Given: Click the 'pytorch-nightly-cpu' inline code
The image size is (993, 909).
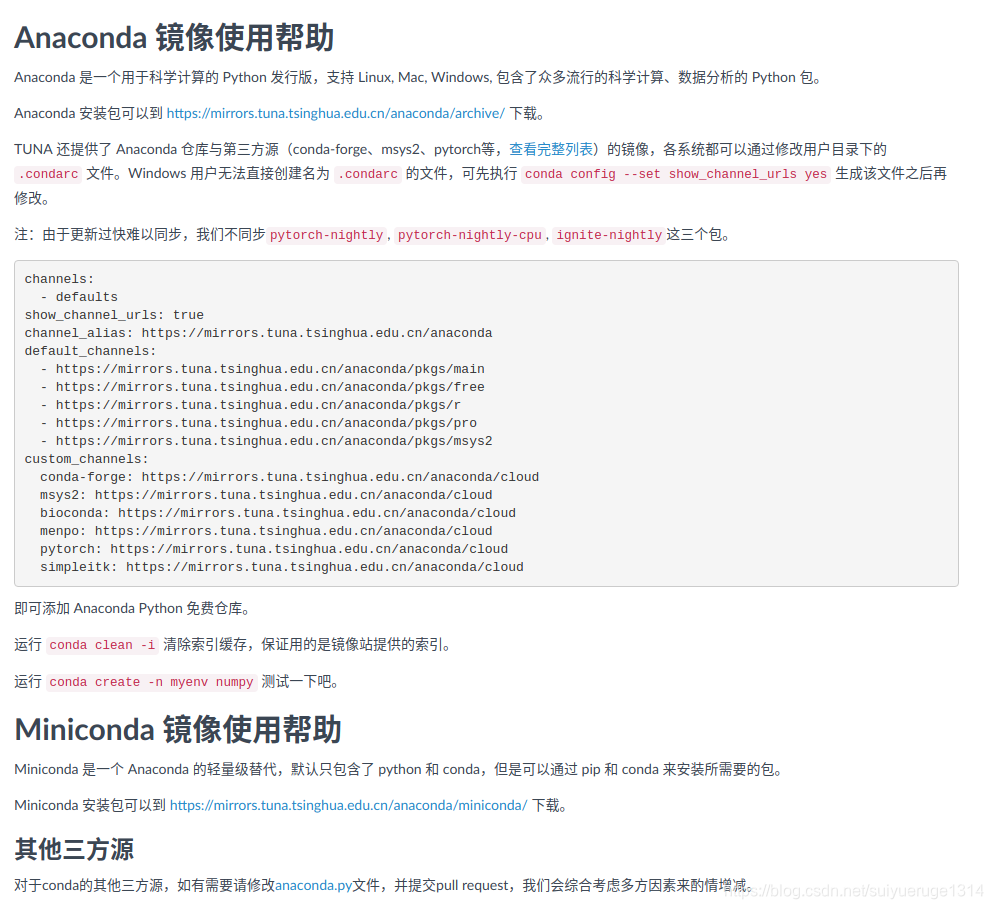Looking at the screenshot, I should (x=469, y=235).
